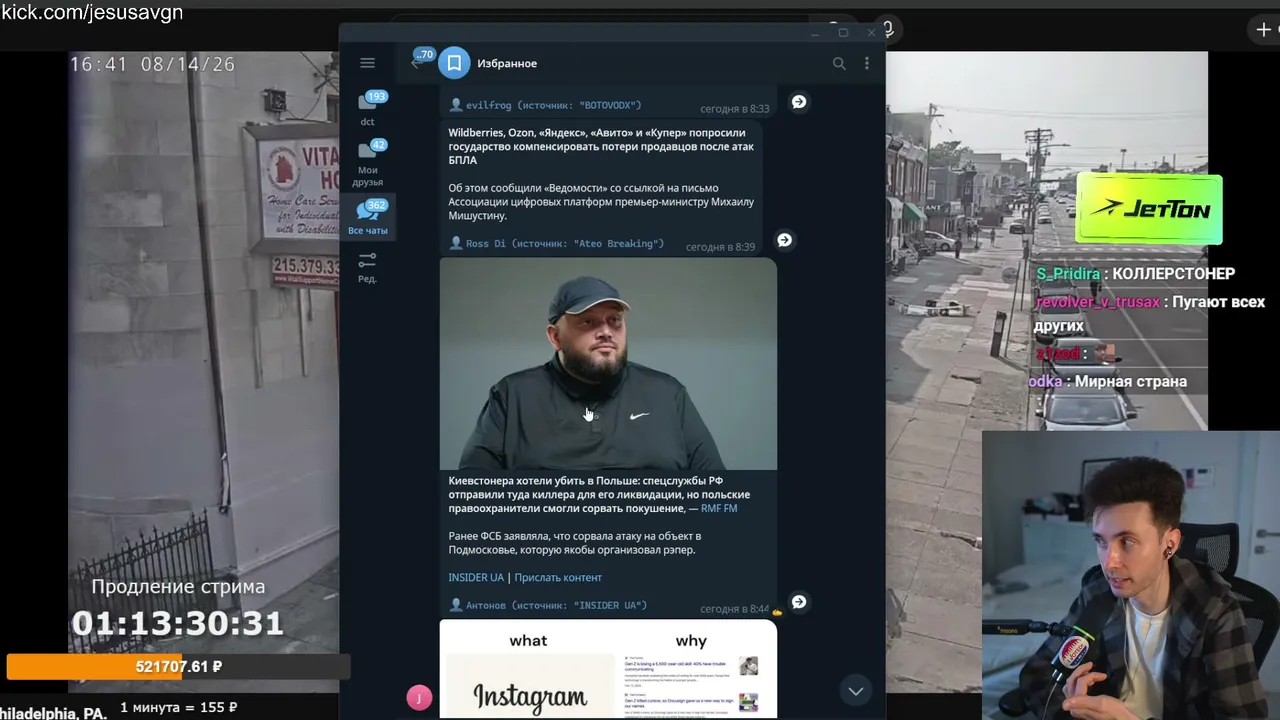The width and height of the screenshot is (1280, 720).
Task: Maximize the Telegram window
Action: click(843, 33)
